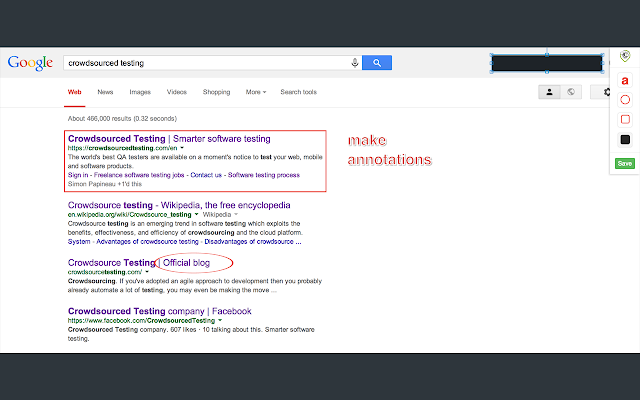This screenshot has height=400, width=640.
Task: Open the settings gear icon
Action: click(x=607, y=92)
